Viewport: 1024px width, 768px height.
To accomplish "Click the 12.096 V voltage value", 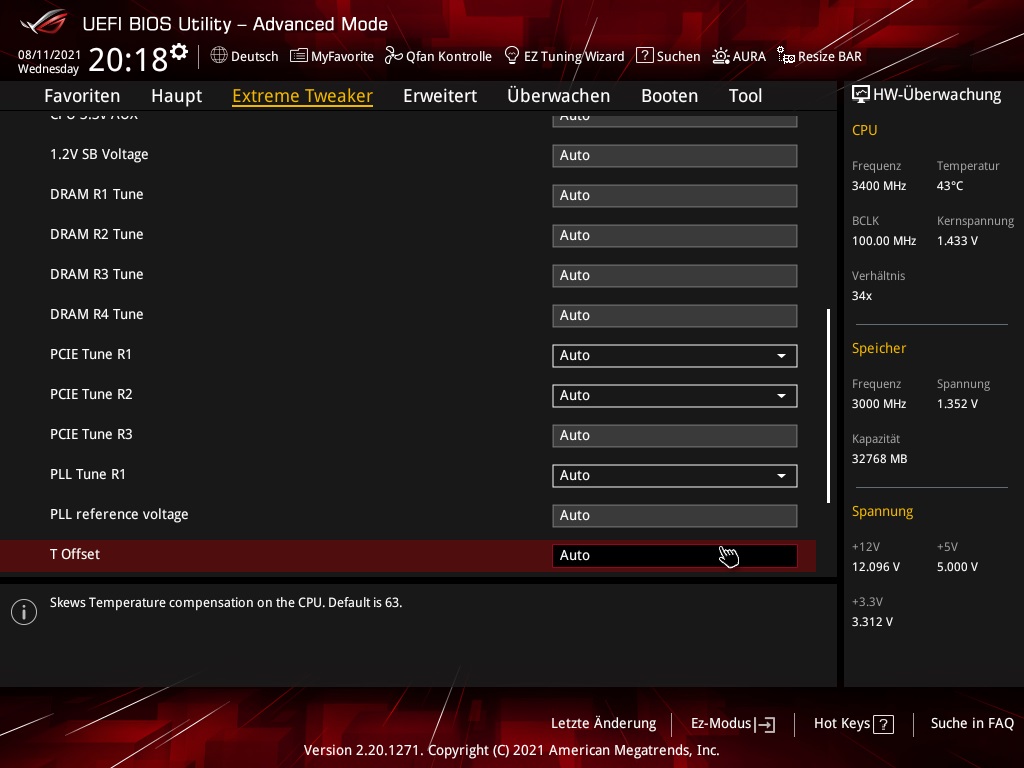I will (x=876, y=567).
